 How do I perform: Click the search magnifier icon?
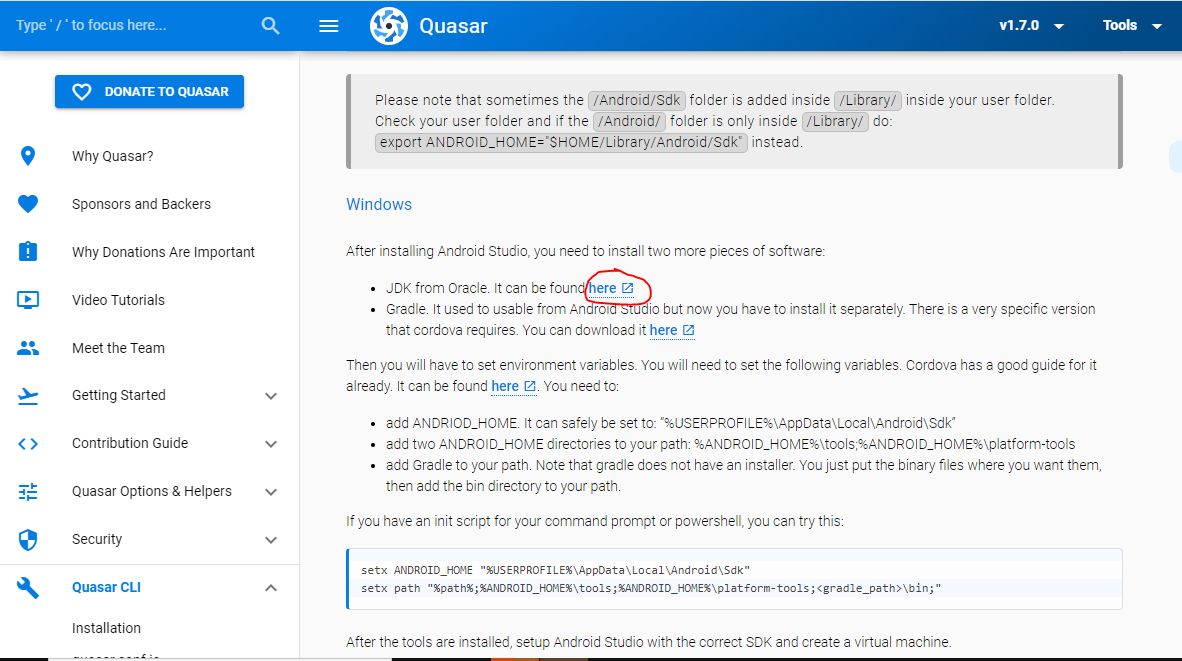pyautogui.click(x=270, y=25)
